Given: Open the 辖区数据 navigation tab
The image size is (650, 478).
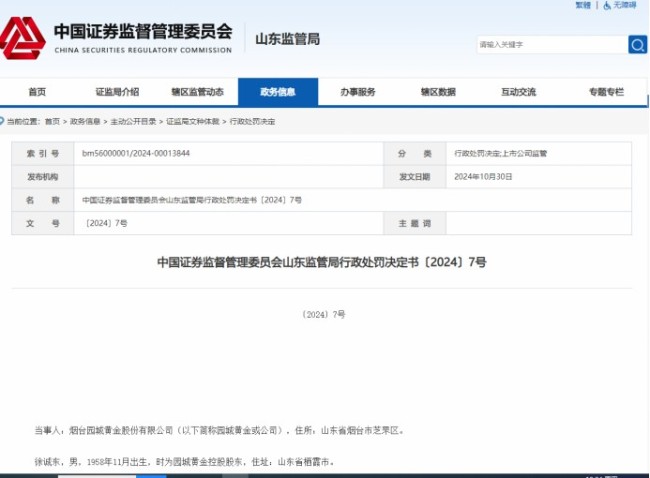Looking at the screenshot, I should pyautogui.click(x=438, y=92).
